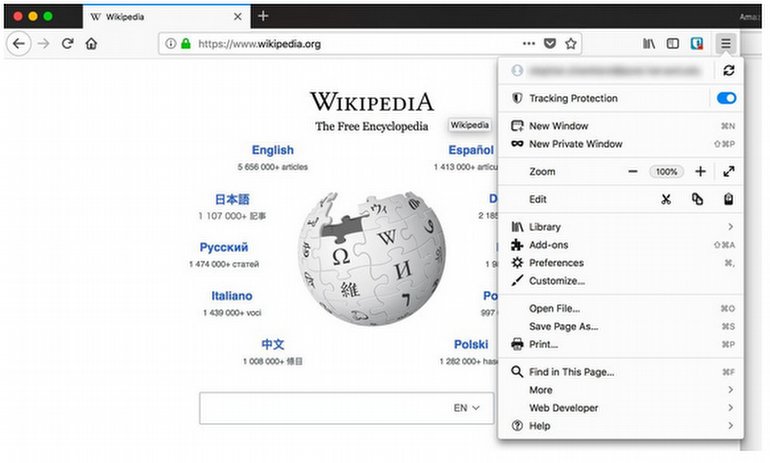This screenshot has width=770, height=463.
Task: Zoom out with the minus button
Action: [632, 171]
